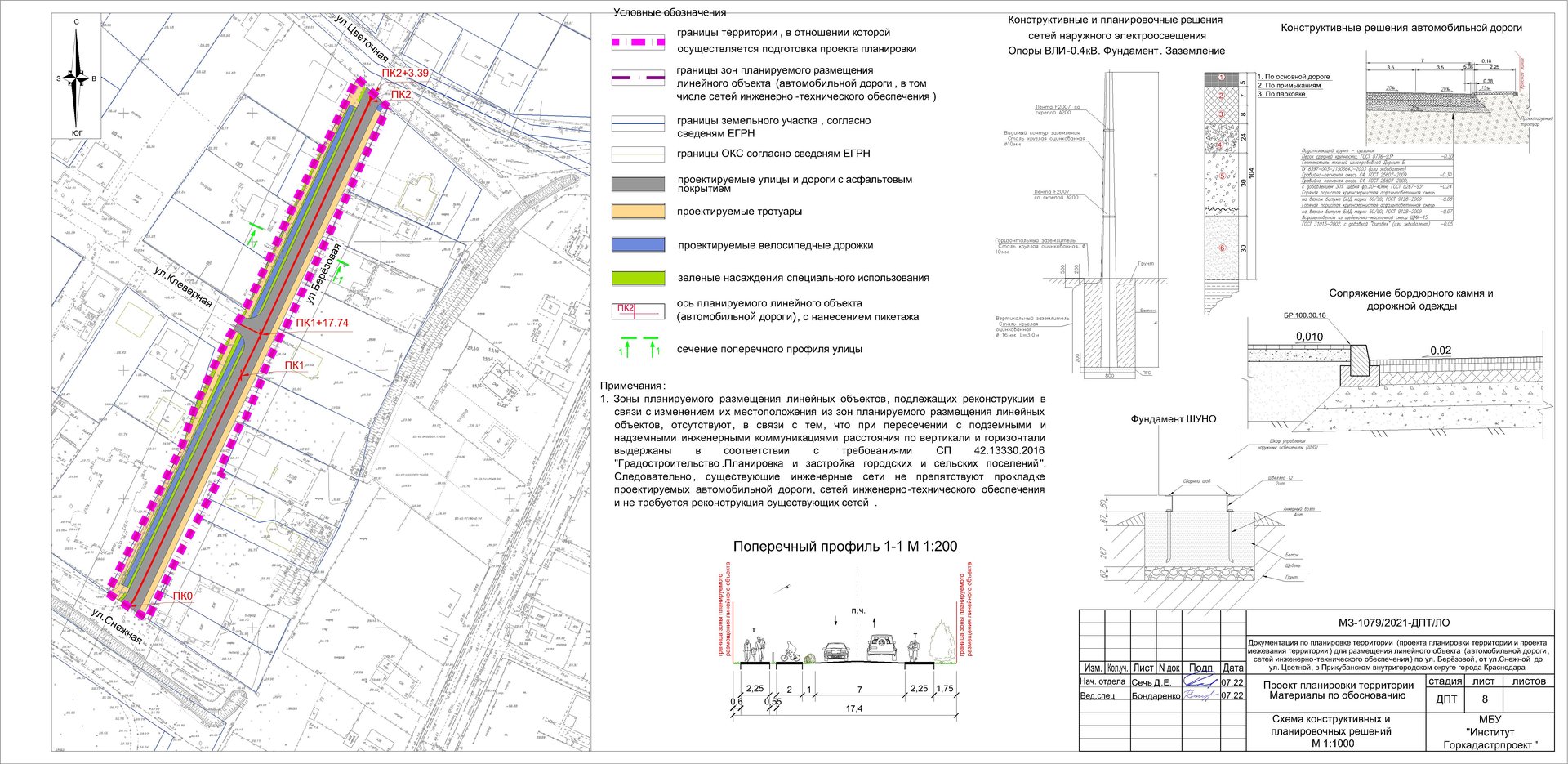Click the '17,4' total width dimension

[854, 708]
